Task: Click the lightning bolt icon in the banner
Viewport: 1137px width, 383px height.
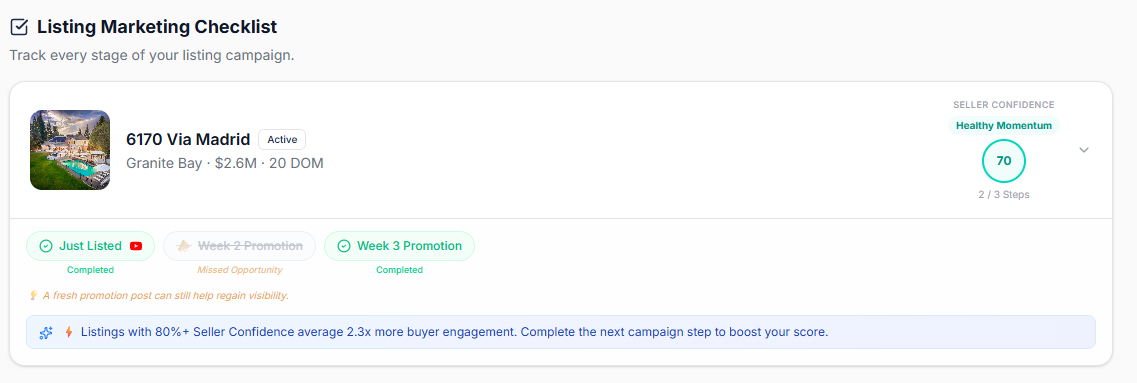Action: pyautogui.click(x=69, y=332)
